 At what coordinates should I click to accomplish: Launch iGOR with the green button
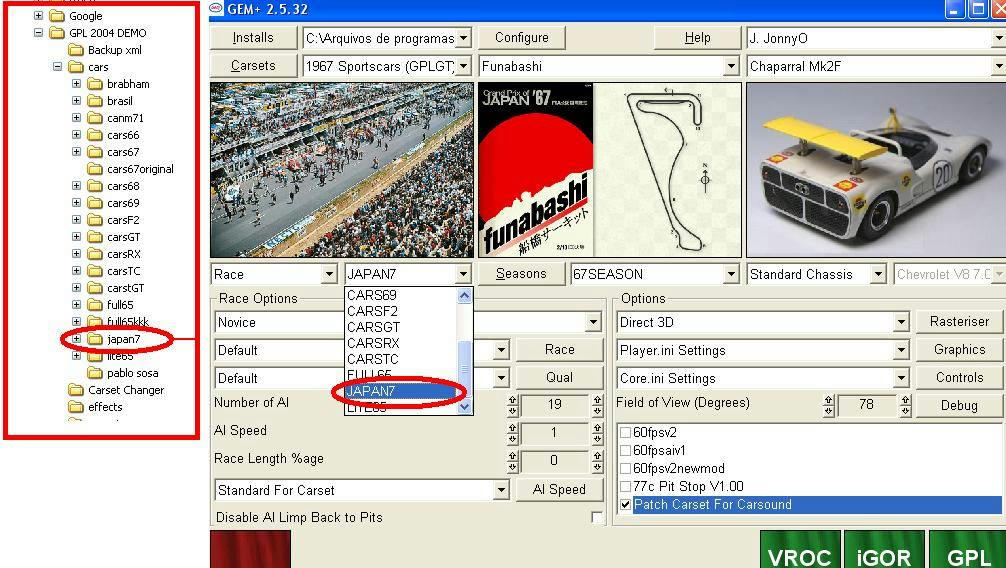click(884, 549)
